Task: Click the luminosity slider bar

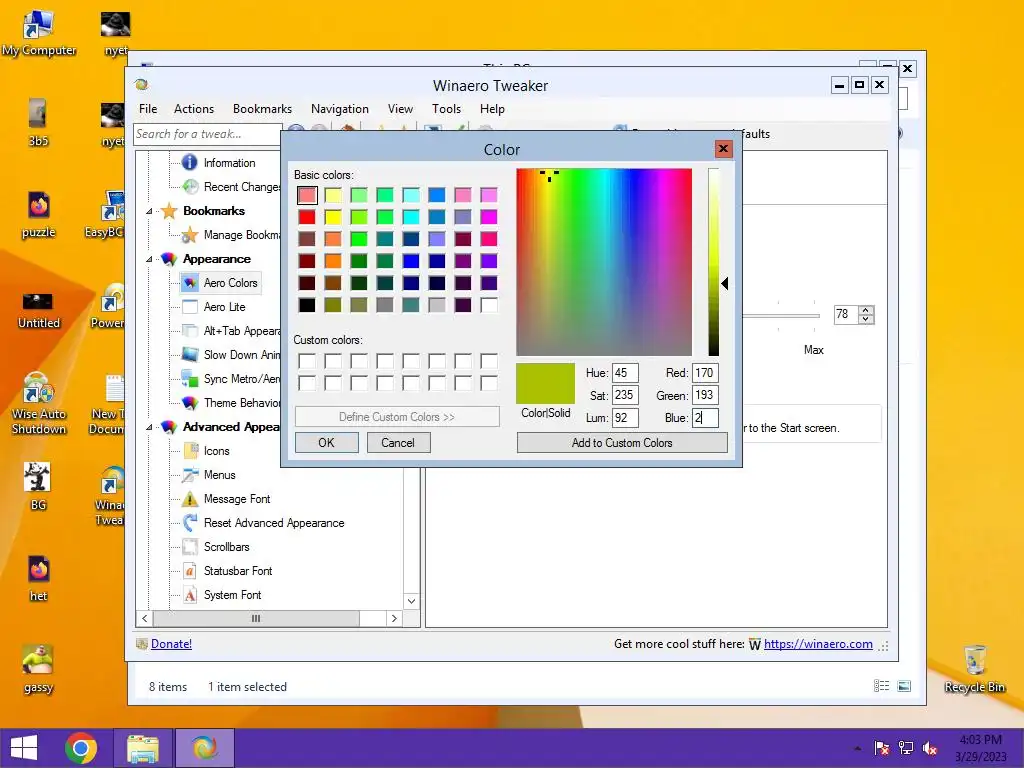Action: 714,262
